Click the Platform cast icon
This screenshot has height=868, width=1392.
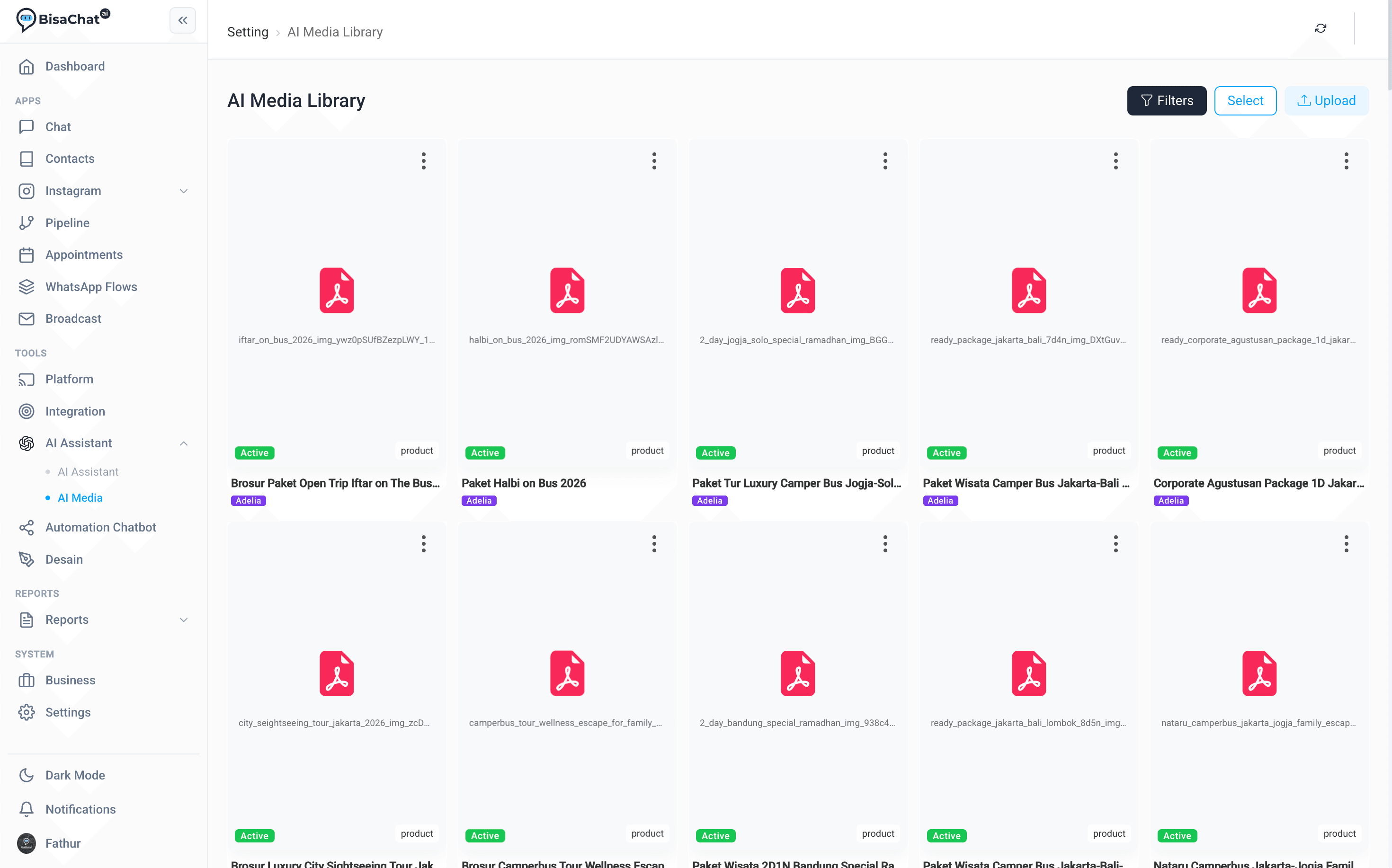[27, 380]
